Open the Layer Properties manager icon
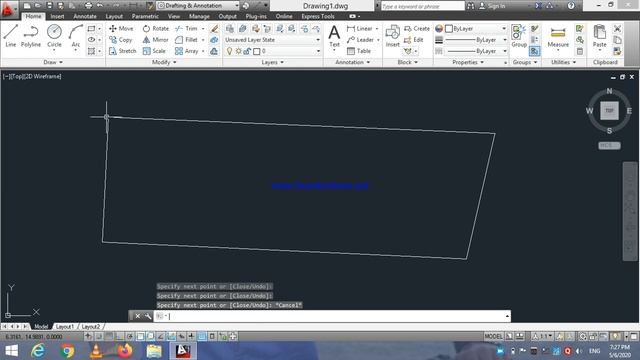This screenshot has height=360, width=640. click(230, 29)
